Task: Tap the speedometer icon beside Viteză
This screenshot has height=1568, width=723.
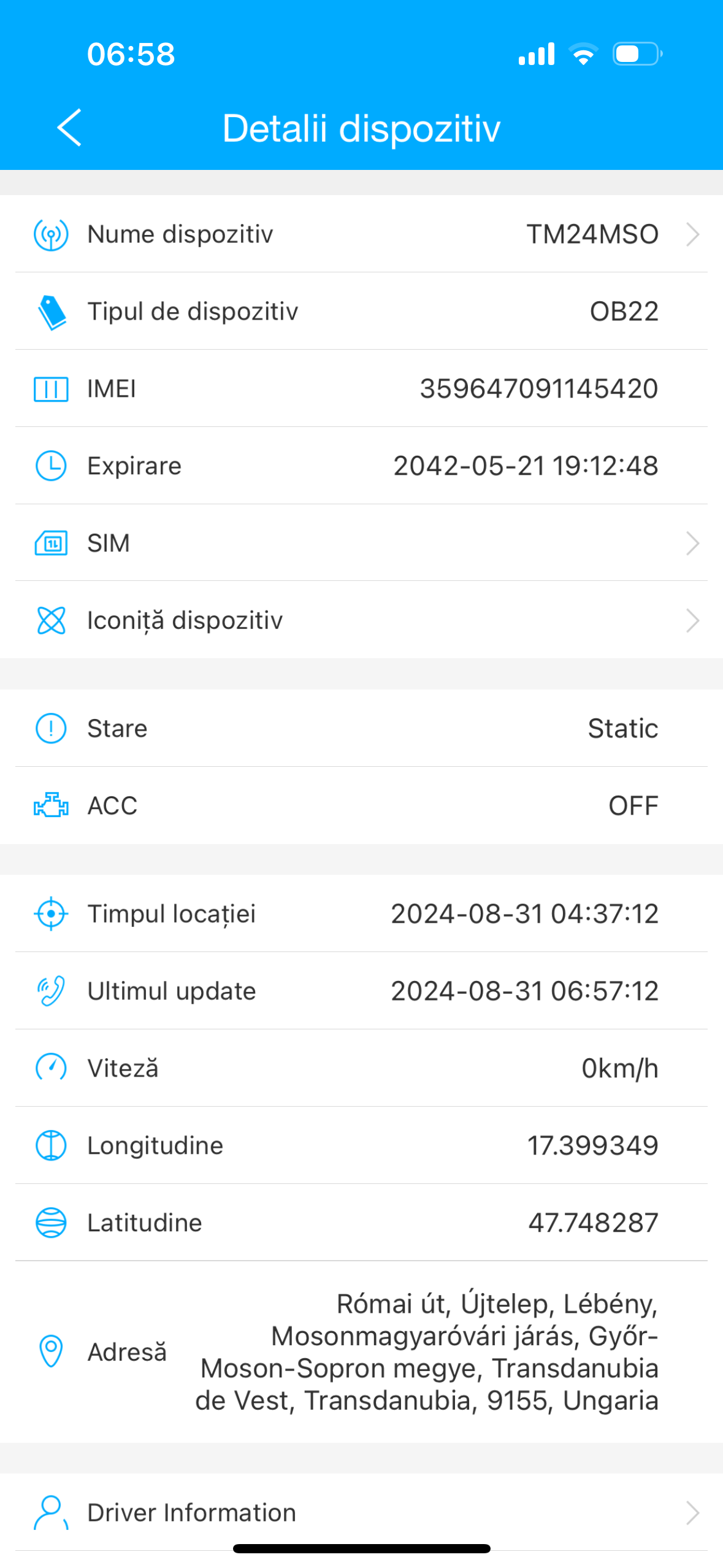Action: point(51,1068)
